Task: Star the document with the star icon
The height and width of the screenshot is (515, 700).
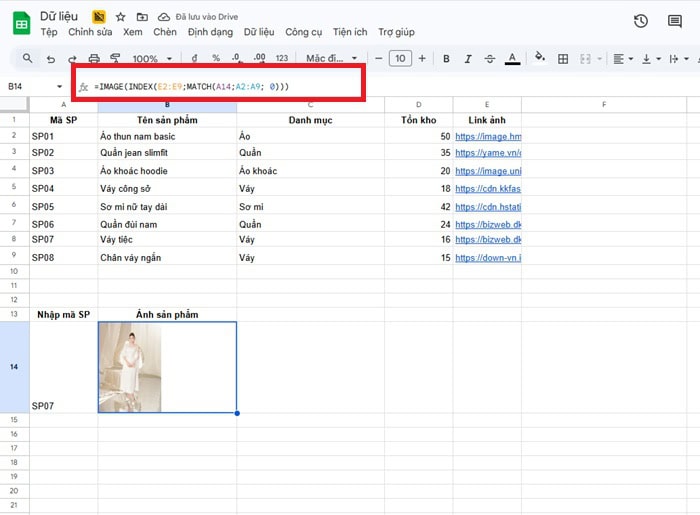Action: tap(120, 17)
